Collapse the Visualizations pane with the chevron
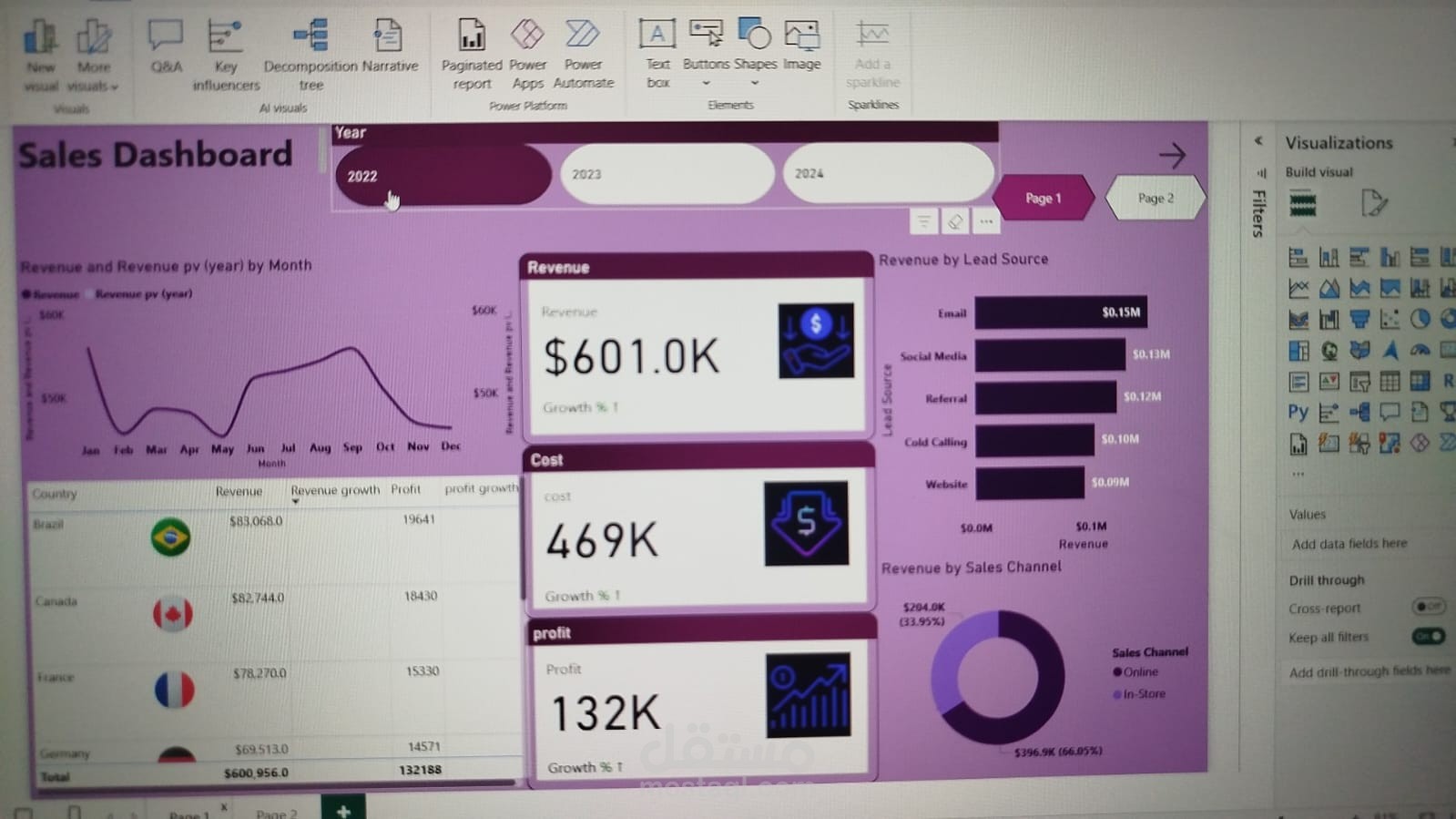The image size is (1456, 819). coord(1258,140)
